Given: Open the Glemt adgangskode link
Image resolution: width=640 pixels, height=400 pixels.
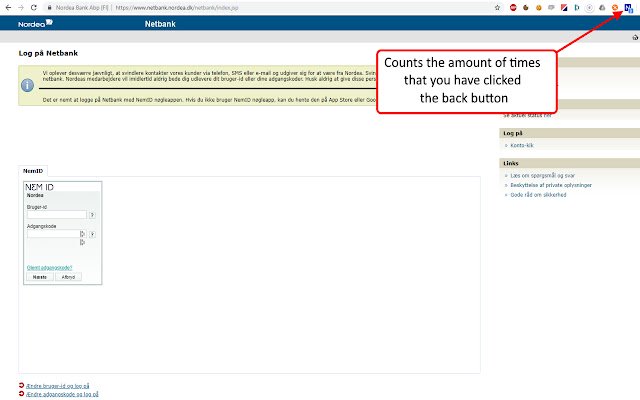Looking at the screenshot, I should [x=49, y=267].
